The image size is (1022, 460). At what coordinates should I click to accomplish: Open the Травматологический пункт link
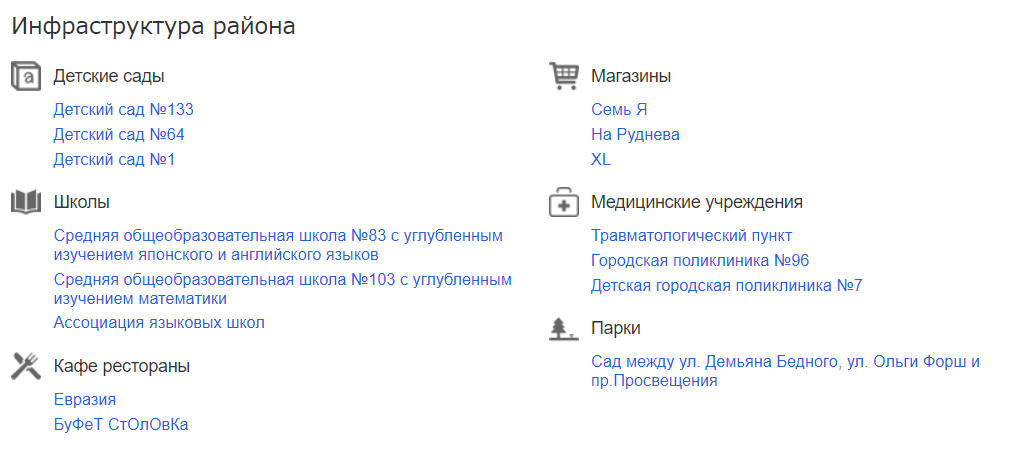point(691,236)
